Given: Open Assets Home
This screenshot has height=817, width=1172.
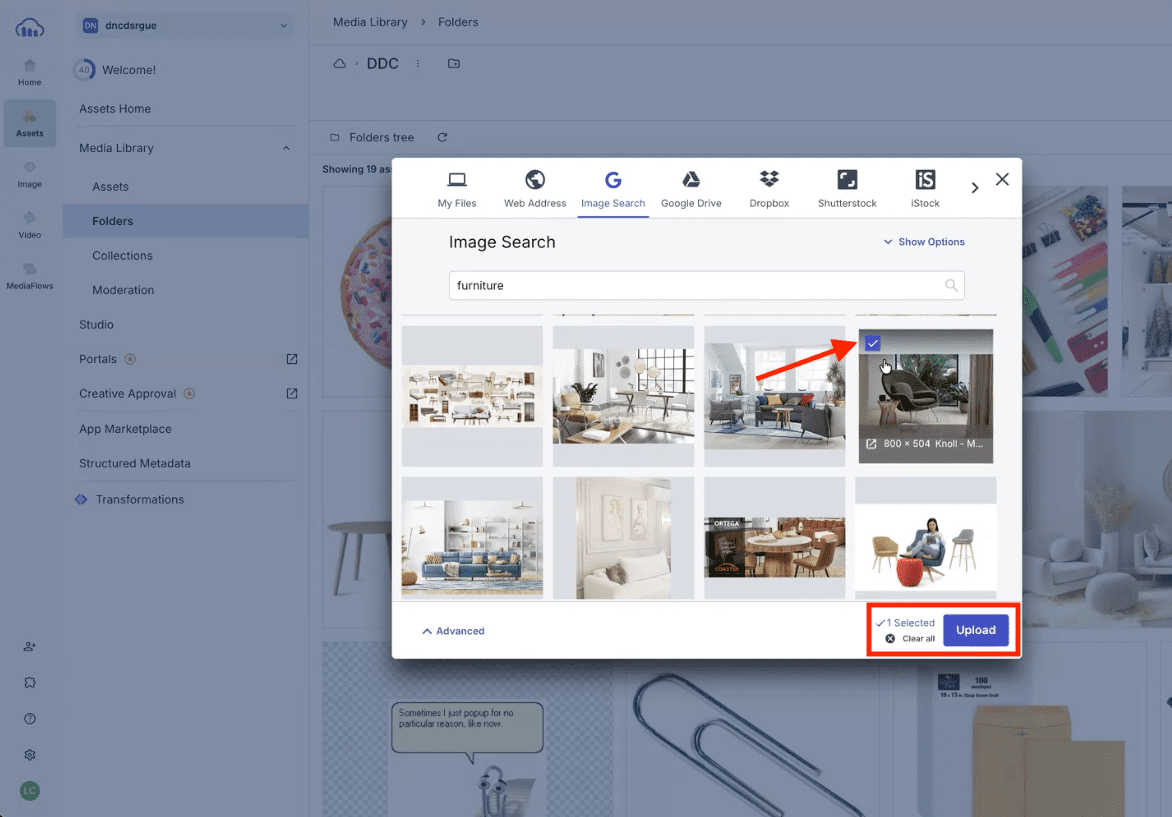Looking at the screenshot, I should tap(115, 108).
